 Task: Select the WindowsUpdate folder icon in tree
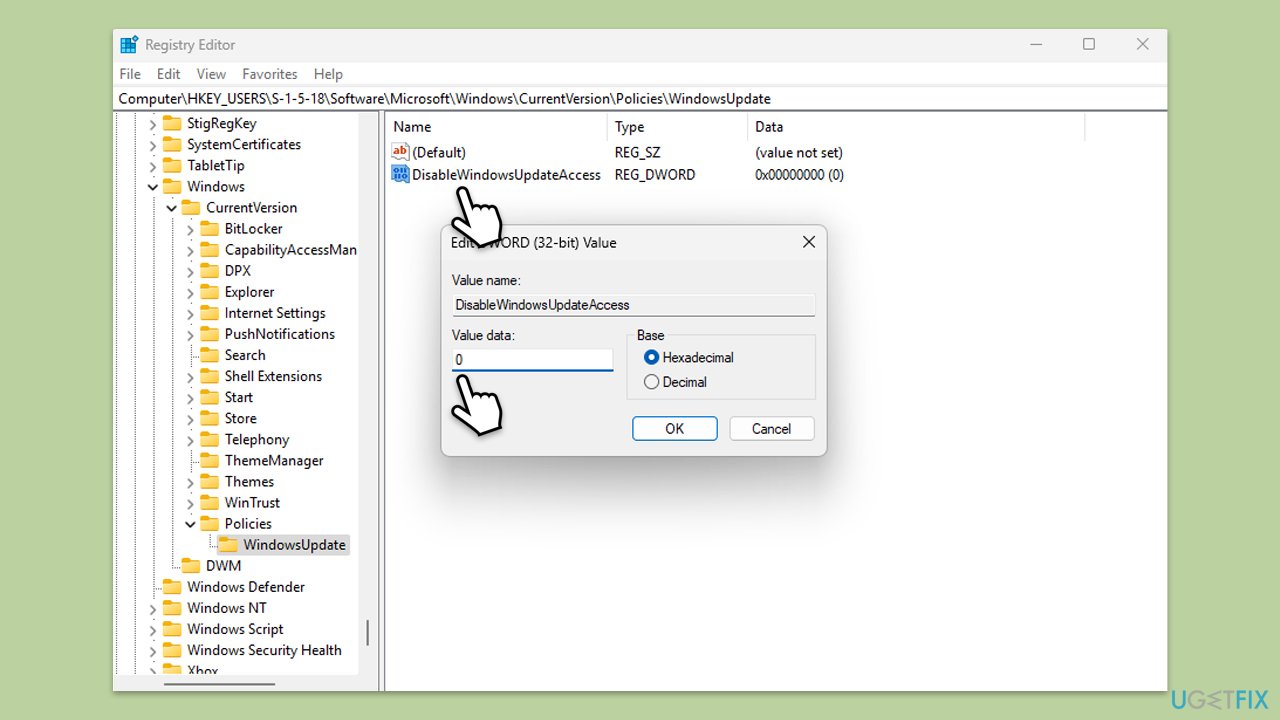(228, 545)
